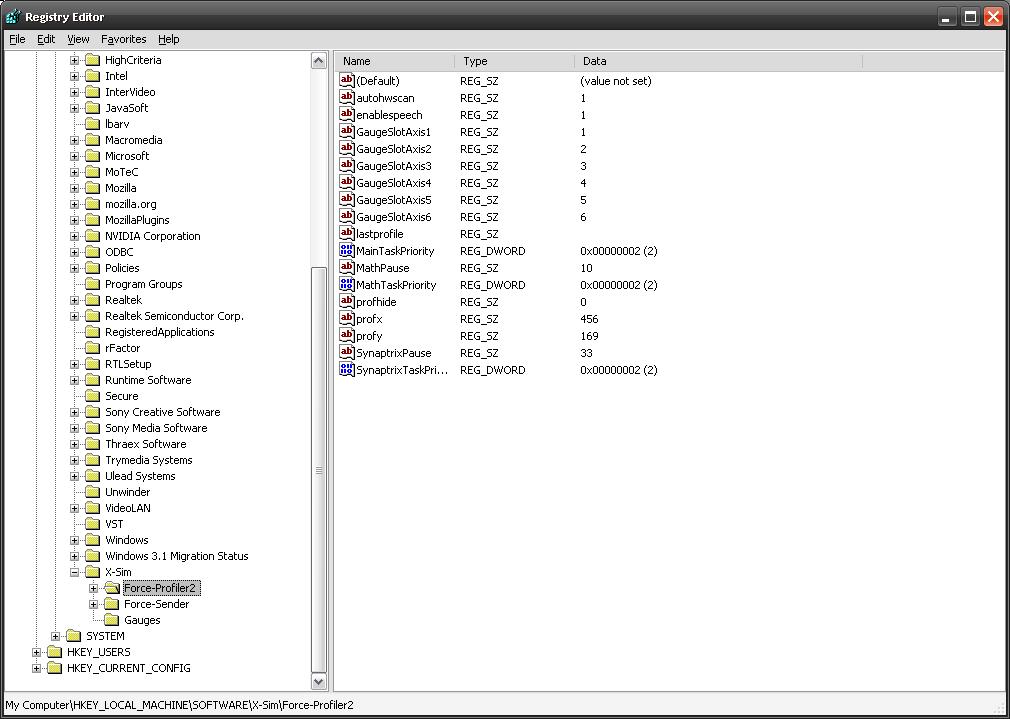Click the string icon of SynaptrixPause

347,353
